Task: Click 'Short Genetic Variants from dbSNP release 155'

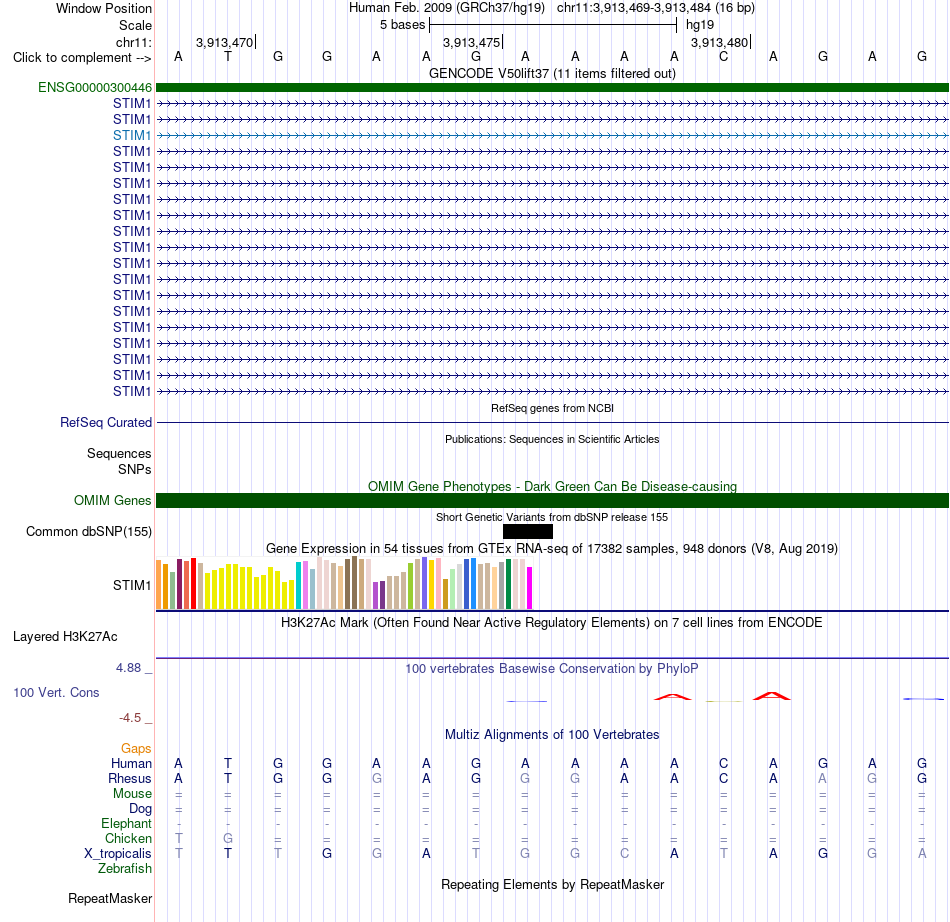Action: pyautogui.click(x=552, y=517)
